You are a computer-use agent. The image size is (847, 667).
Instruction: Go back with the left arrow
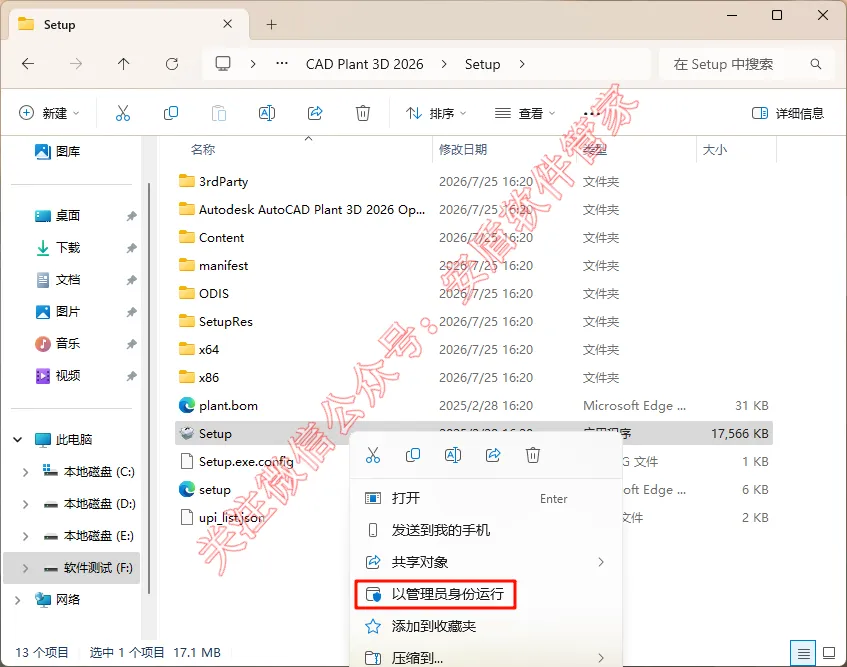[x=28, y=64]
